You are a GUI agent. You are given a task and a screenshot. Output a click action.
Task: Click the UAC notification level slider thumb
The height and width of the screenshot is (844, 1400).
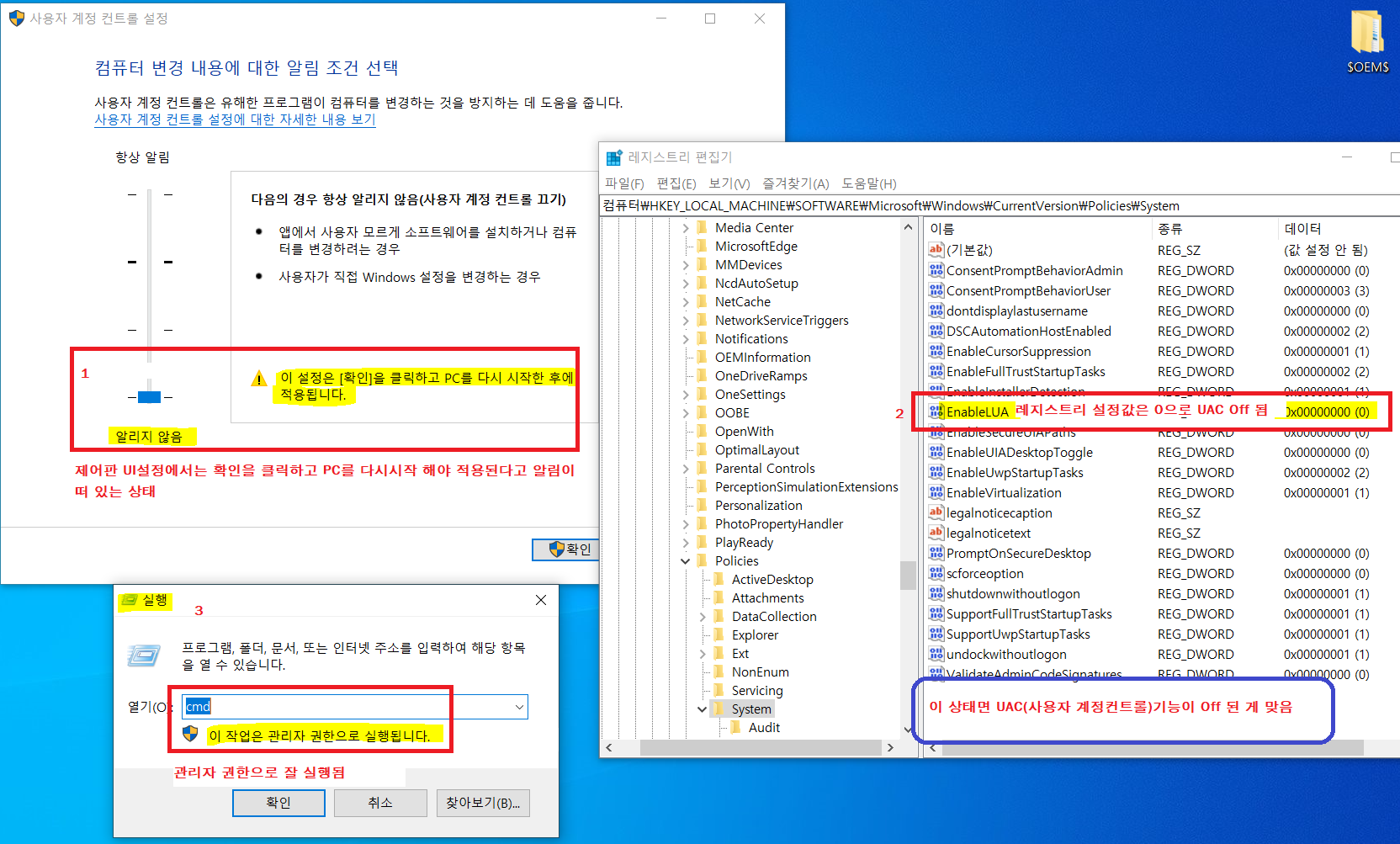[149, 396]
